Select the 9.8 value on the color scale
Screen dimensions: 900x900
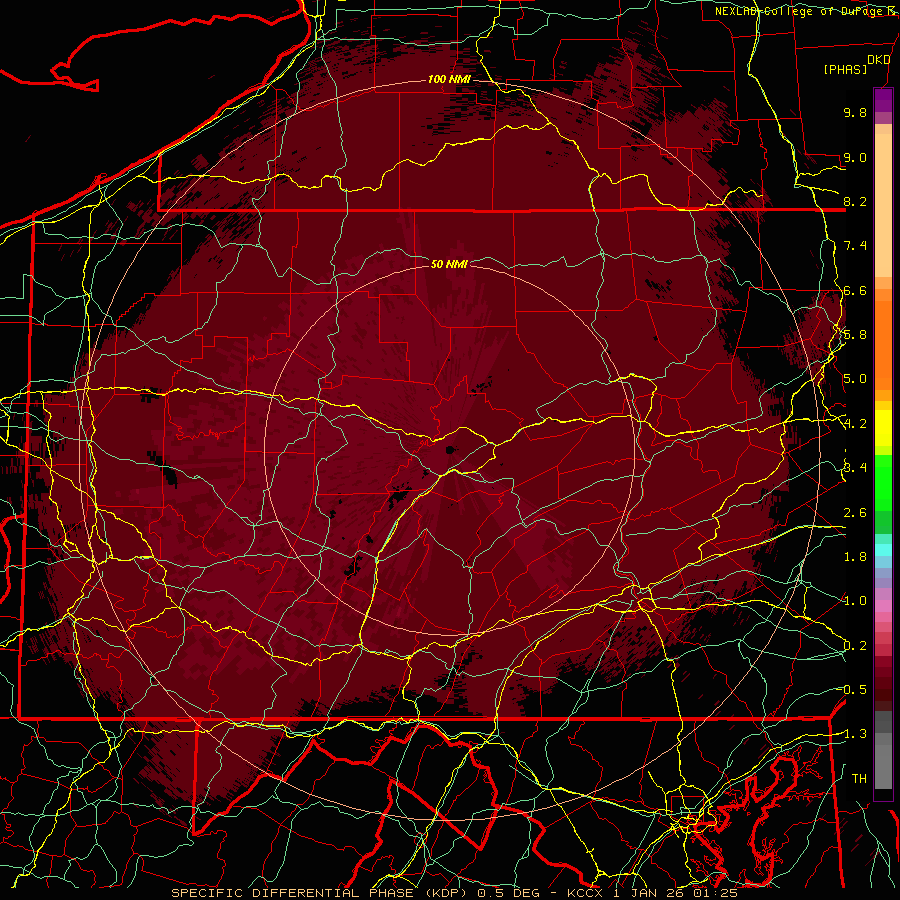(855, 112)
